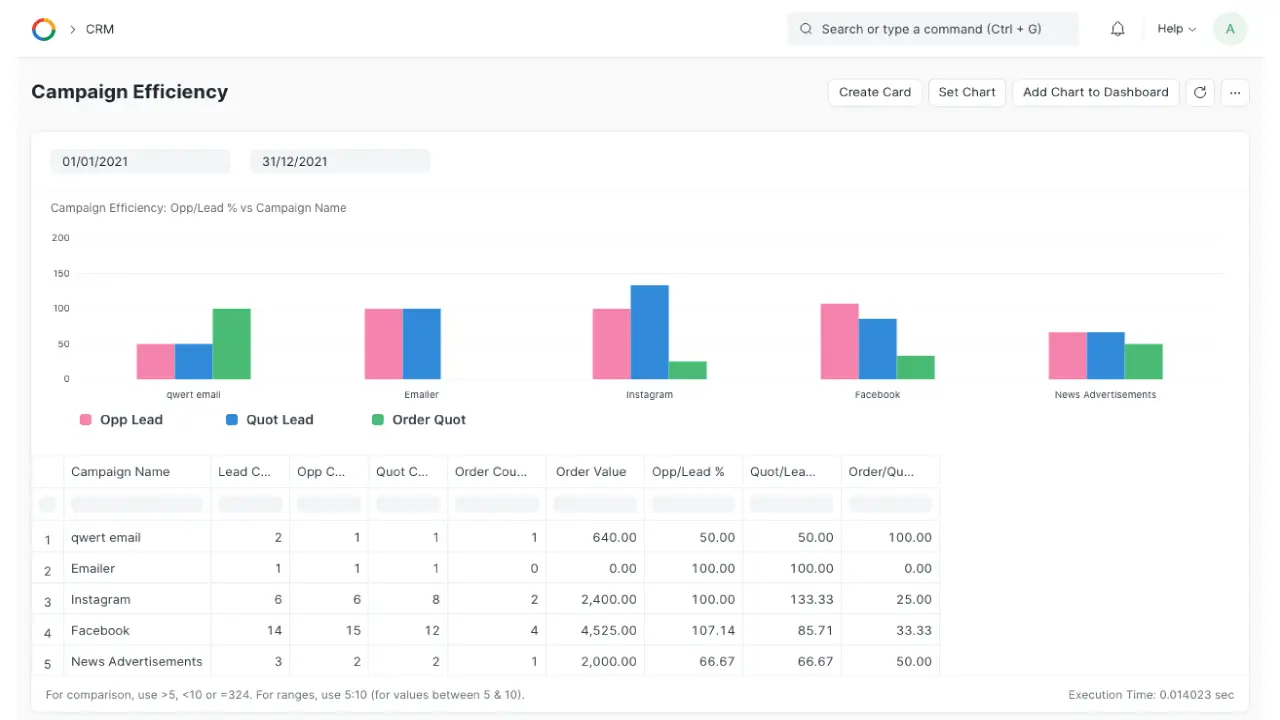Open notifications via the bell icon
Screen dimensions: 1280x720
click(1117, 29)
